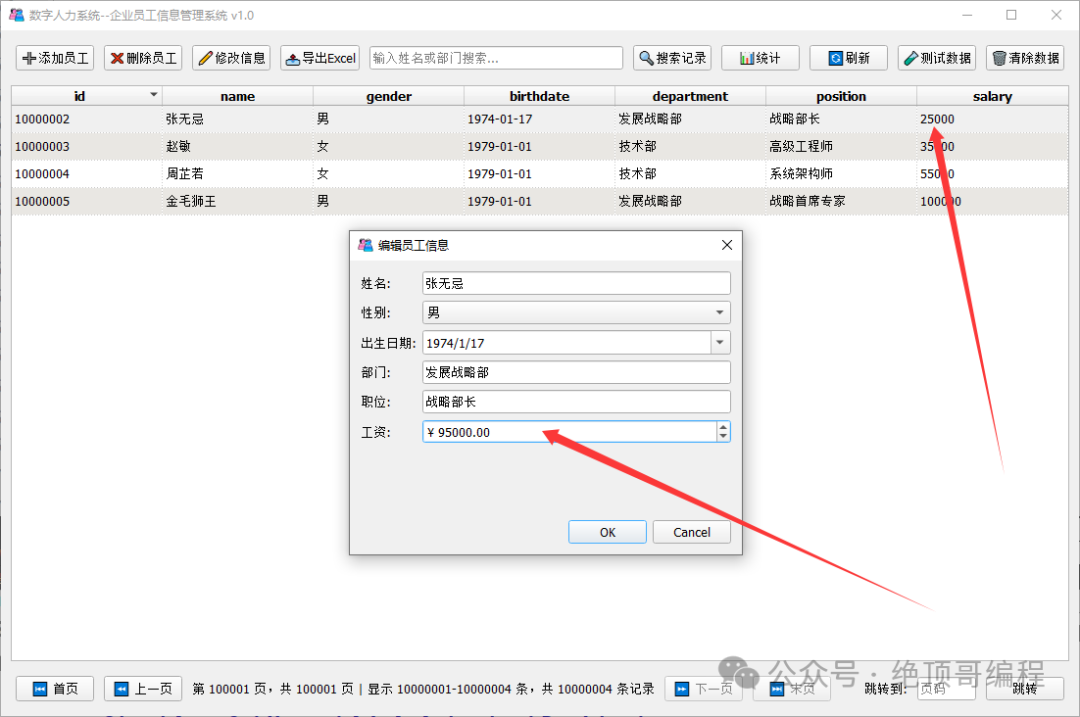Go to 首页 first page
Screen dimensions: 1080x717
[55, 689]
